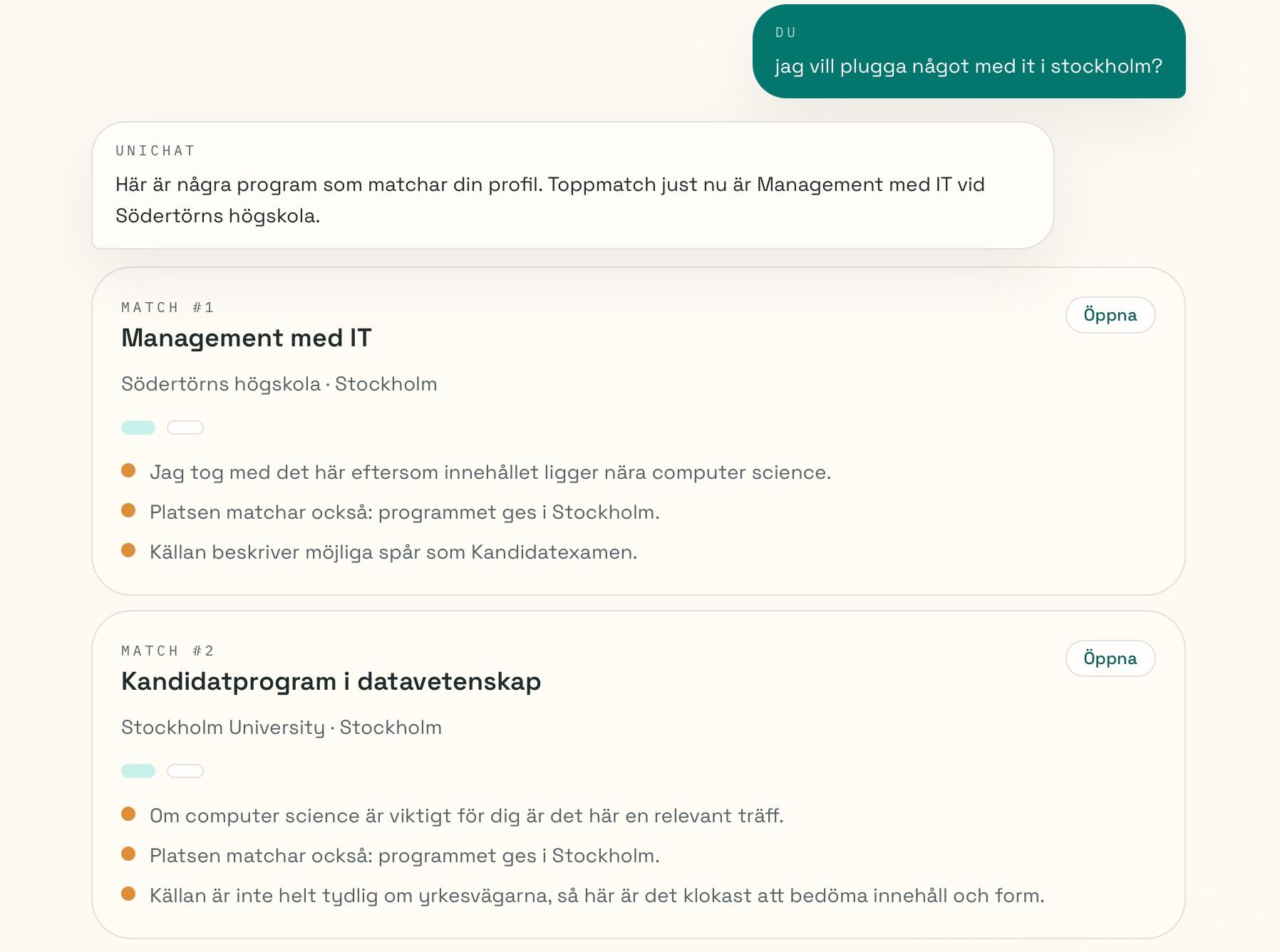Click the "DU" sender label
The image size is (1280, 952).
pyautogui.click(x=785, y=33)
